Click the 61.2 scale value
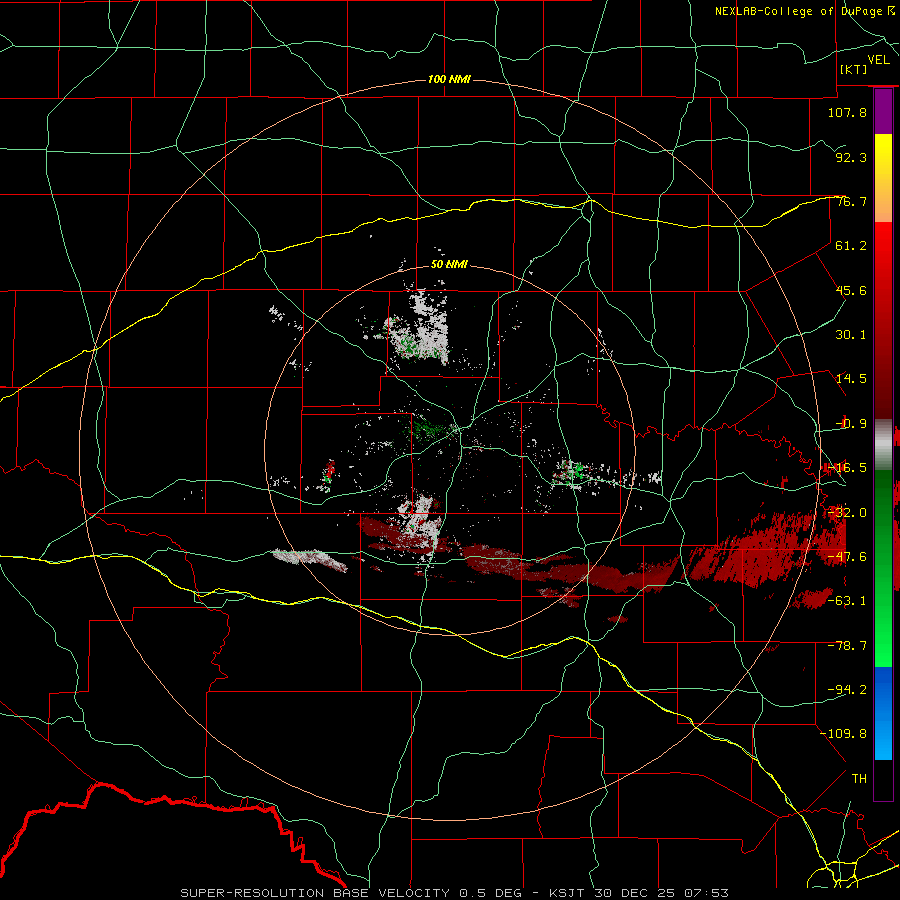Viewport: 900px width, 900px height. pyautogui.click(x=851, y=246)
